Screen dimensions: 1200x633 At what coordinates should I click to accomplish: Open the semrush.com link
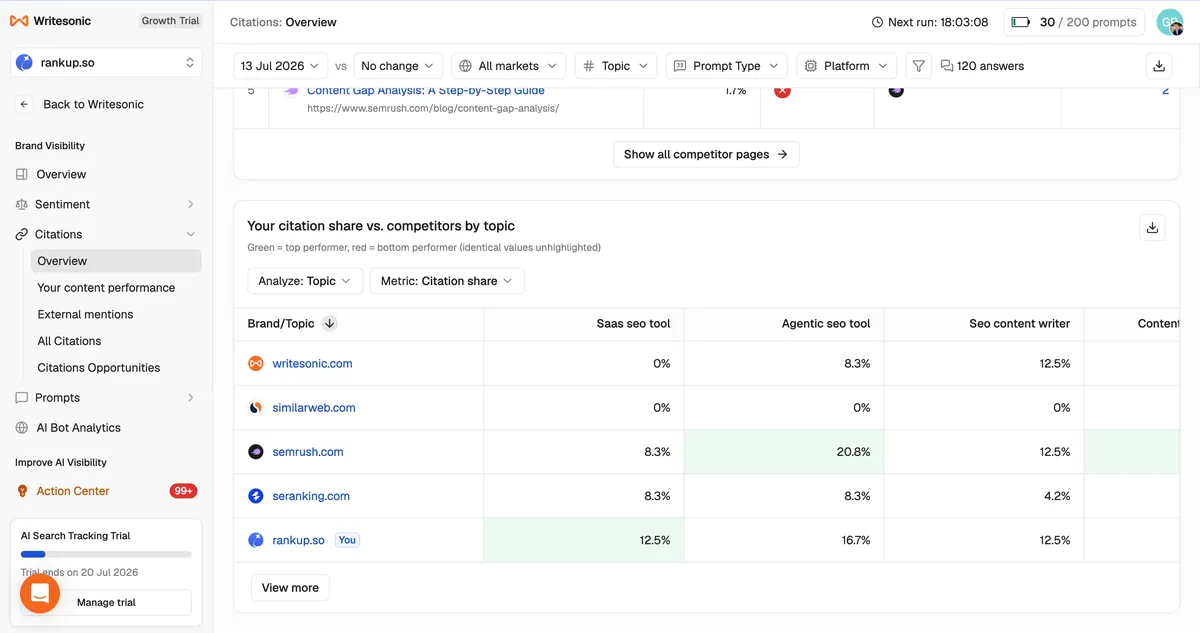(308, 452)
